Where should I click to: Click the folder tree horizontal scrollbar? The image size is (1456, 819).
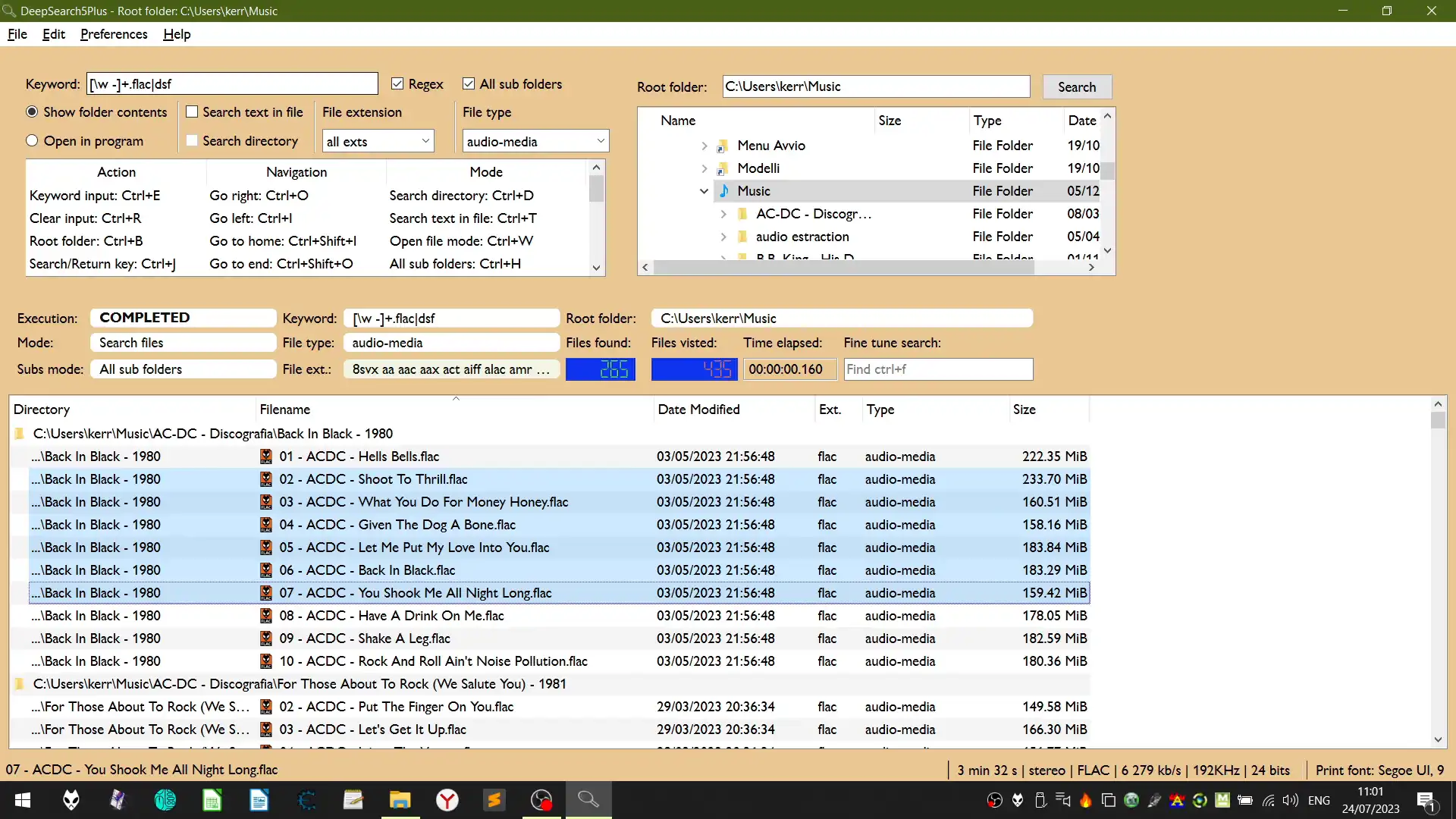pos(843,267)
